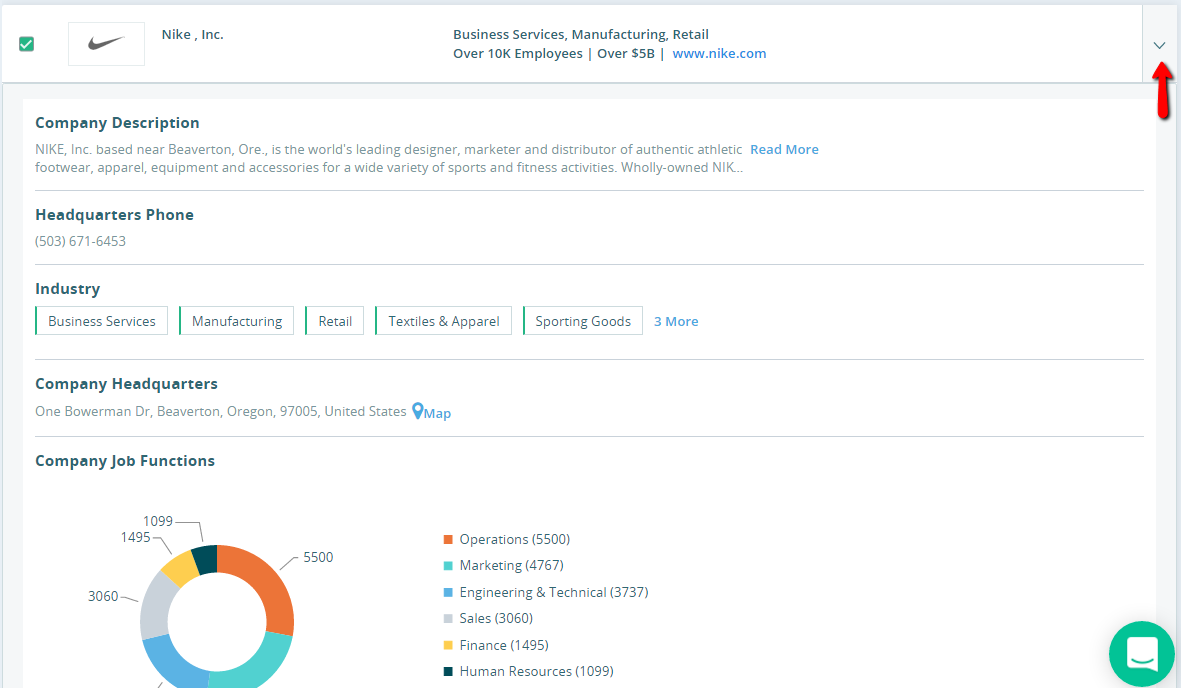Image resolution: width=1181 pixels, height=688 pixels.
Task: Select the Manufacturing industry tag
Action: click(x=237, y=321)
